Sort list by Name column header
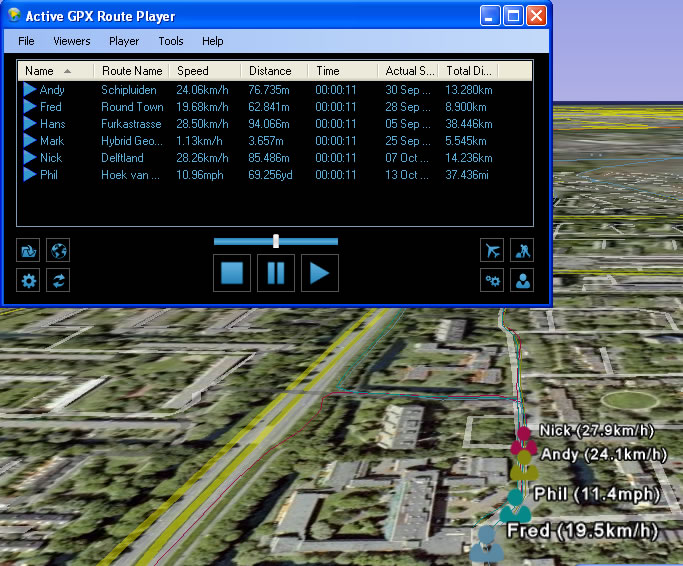 [55, 71]
